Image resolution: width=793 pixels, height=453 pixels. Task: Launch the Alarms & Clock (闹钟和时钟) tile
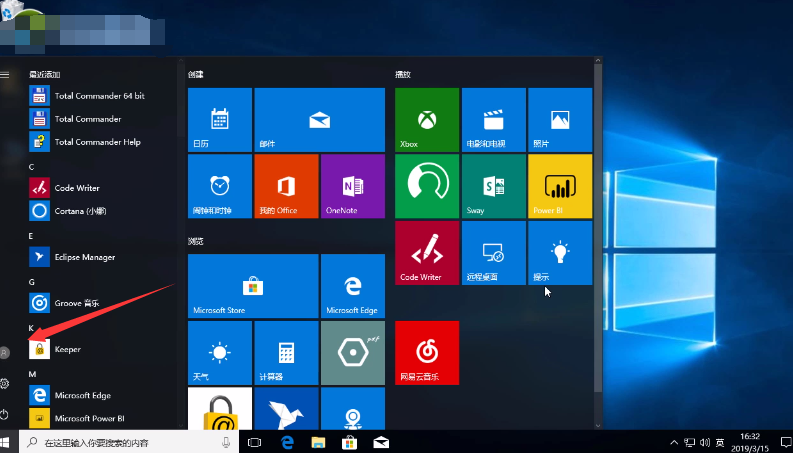219,186
